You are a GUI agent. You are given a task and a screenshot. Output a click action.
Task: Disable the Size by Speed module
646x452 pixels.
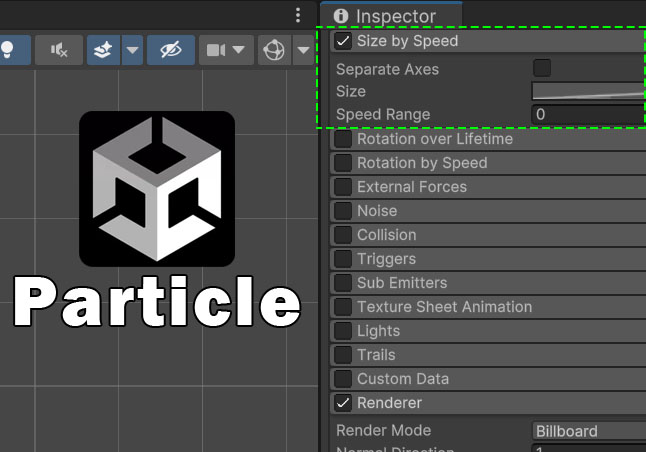click(x=343, y=41)
